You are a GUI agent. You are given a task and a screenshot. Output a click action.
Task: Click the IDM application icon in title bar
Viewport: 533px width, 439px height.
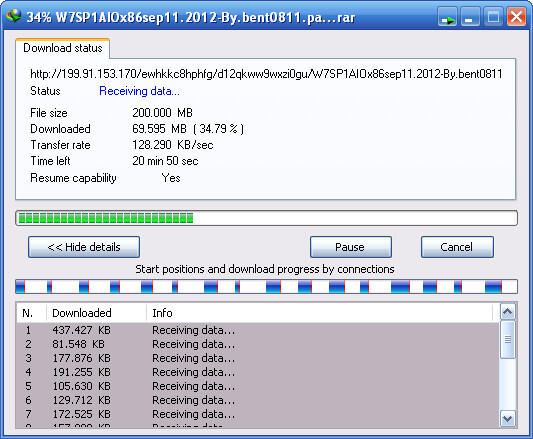pos(14,16)
